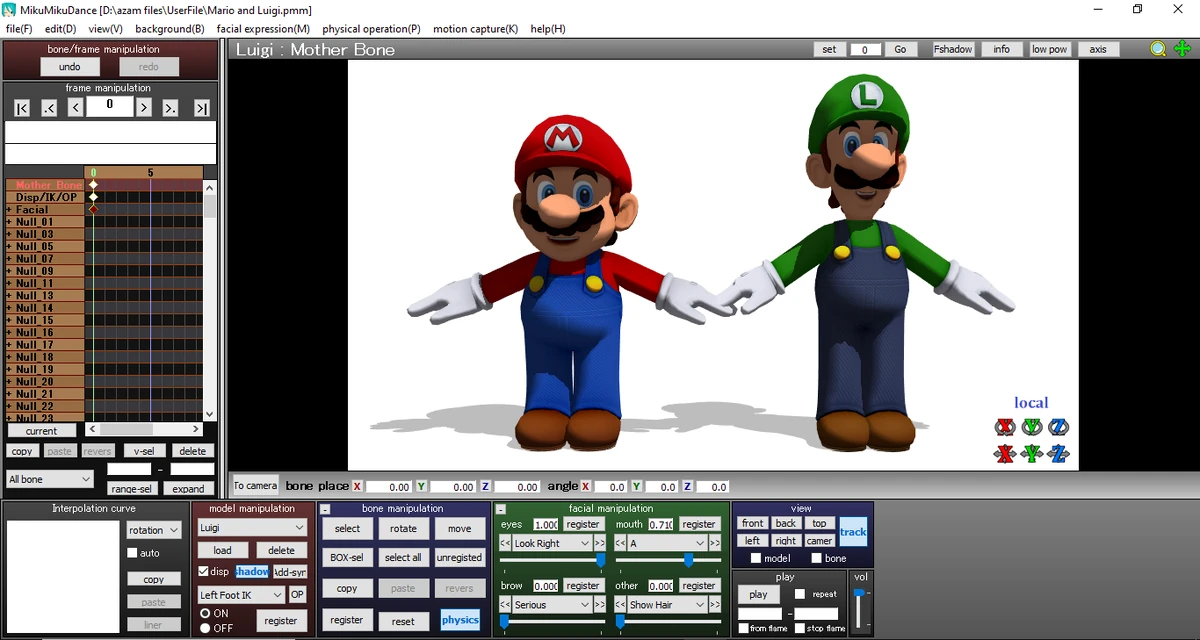The width and height of the screenshot is (1200, 640).
Task: Open the background(B) menu
Action: tap(170, 29)
